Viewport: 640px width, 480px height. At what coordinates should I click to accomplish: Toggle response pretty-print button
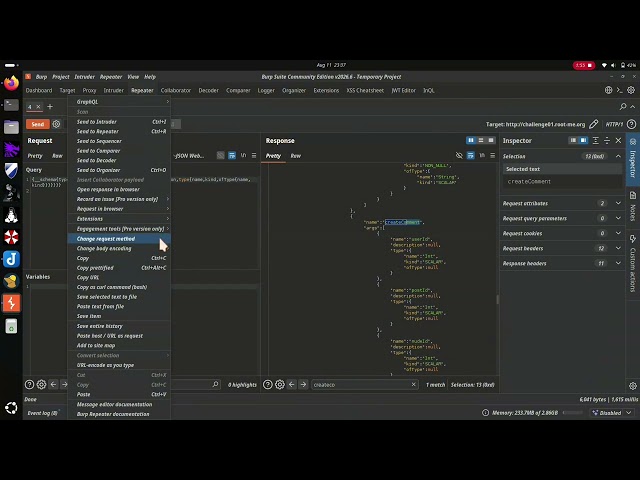coord(471,156)
